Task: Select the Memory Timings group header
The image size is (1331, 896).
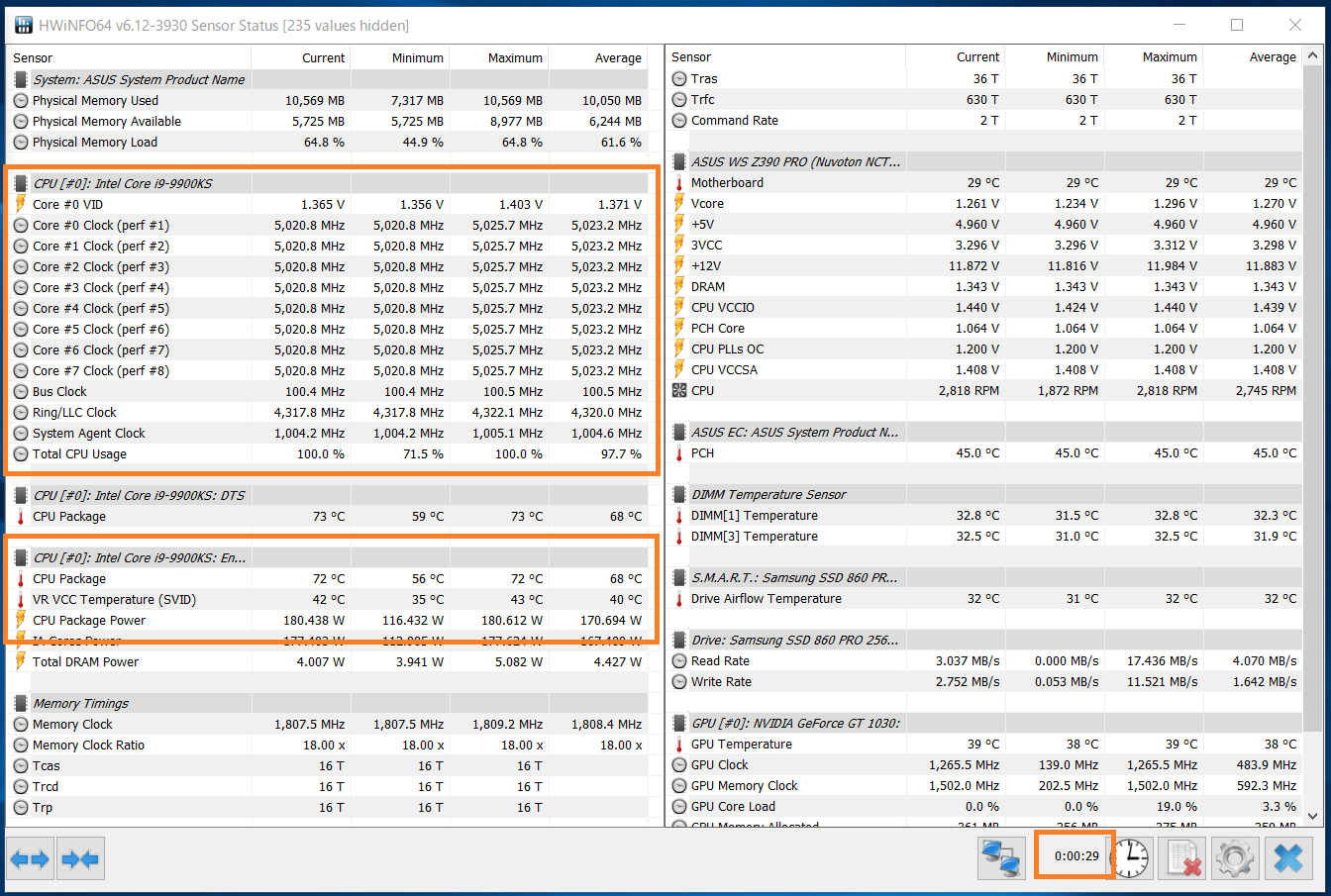Action: point(81,703)
